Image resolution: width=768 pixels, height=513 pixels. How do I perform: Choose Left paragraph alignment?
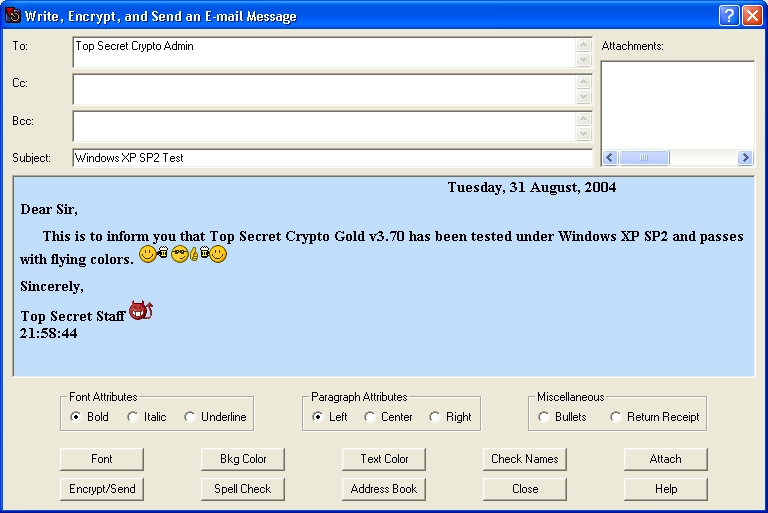[329, 417]
